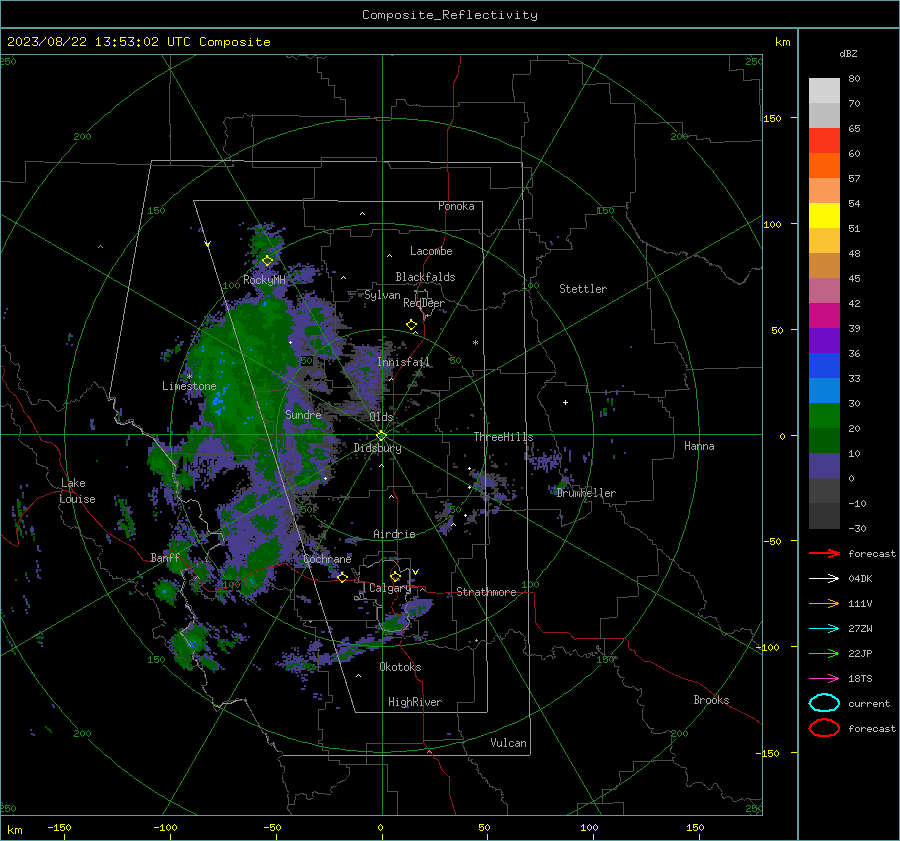Click the white 04DK arrow icon

(824, 578)
